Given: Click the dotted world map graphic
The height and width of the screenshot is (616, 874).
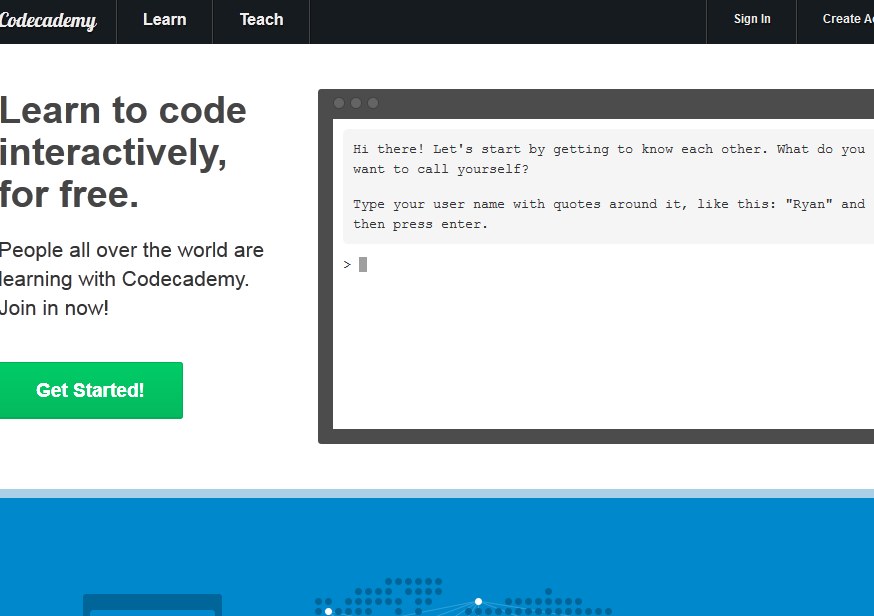Looking at the screenshot, I should click(463, 597).
